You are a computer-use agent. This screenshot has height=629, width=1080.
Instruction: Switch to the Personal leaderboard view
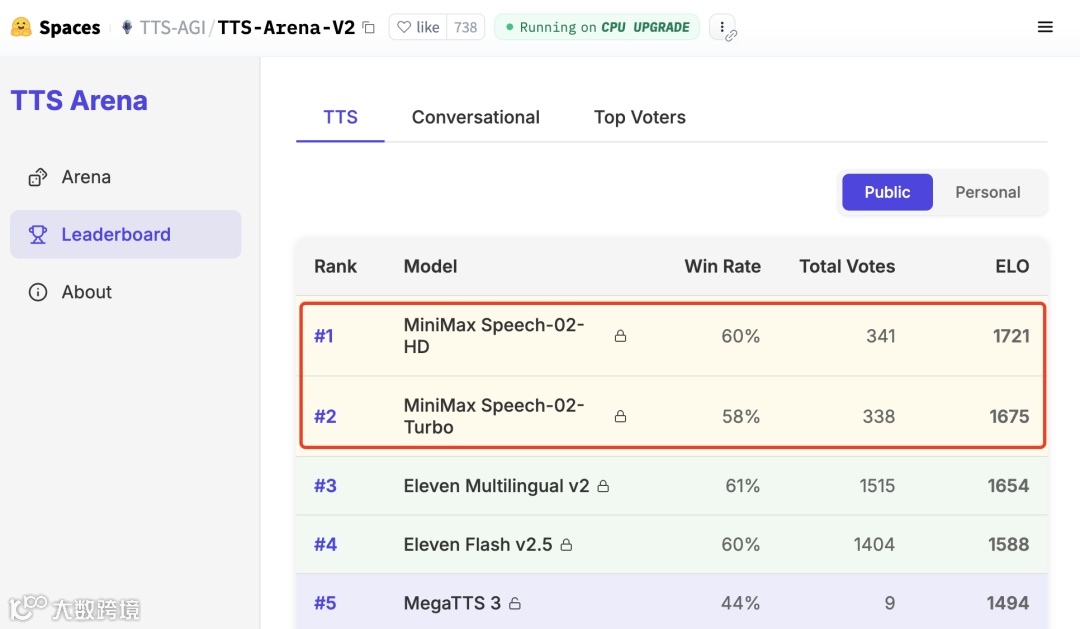click(x=987, y=192)
